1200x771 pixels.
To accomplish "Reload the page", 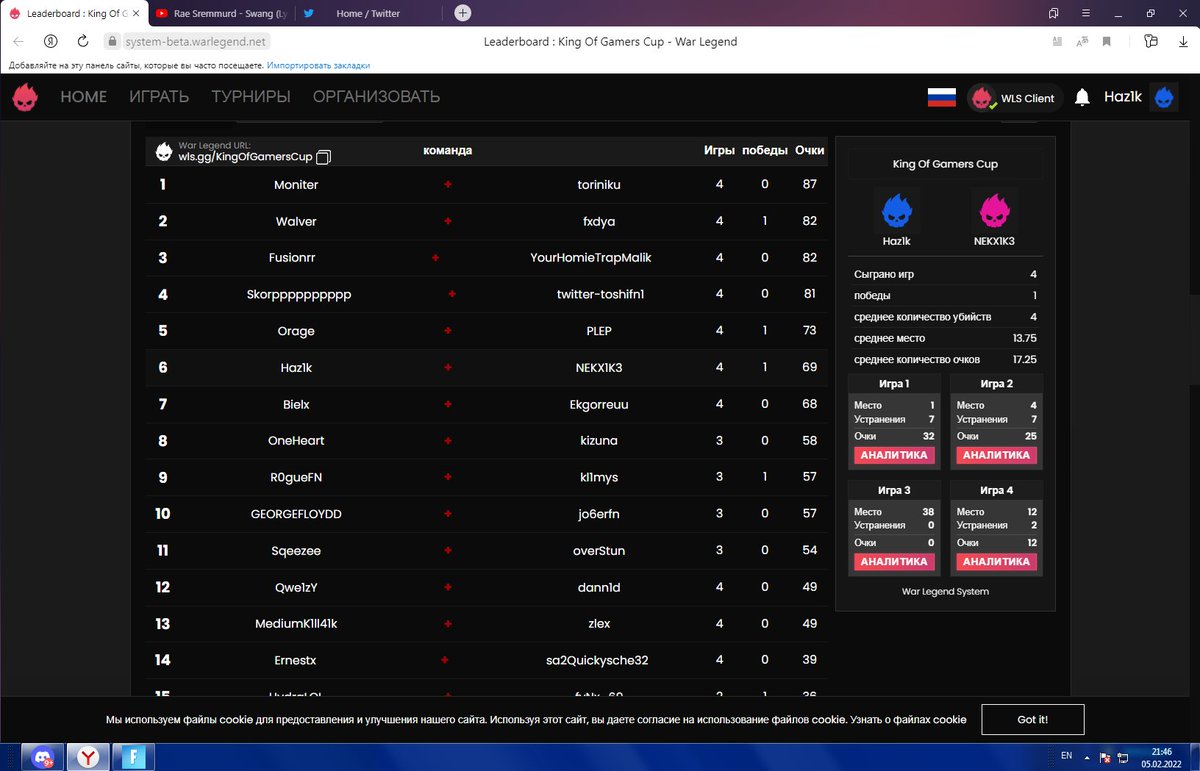I will point(82,41).
